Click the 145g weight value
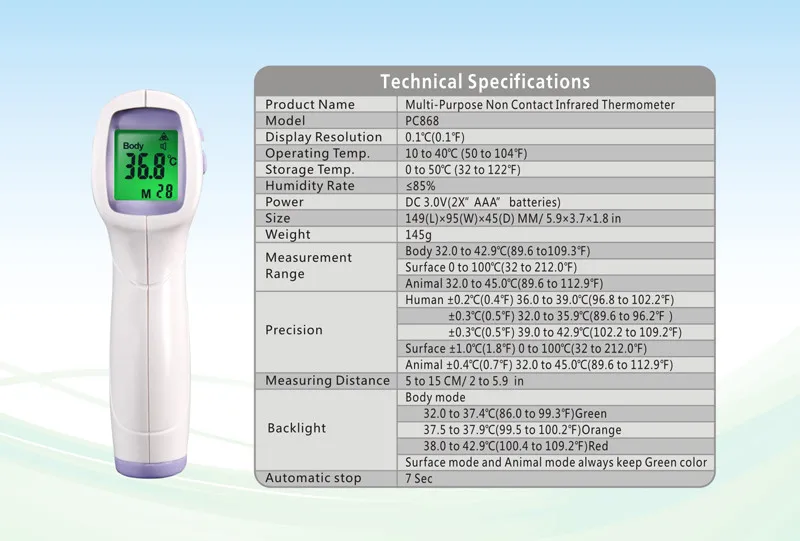Viewport: 800px width, 541px height. 418,235
